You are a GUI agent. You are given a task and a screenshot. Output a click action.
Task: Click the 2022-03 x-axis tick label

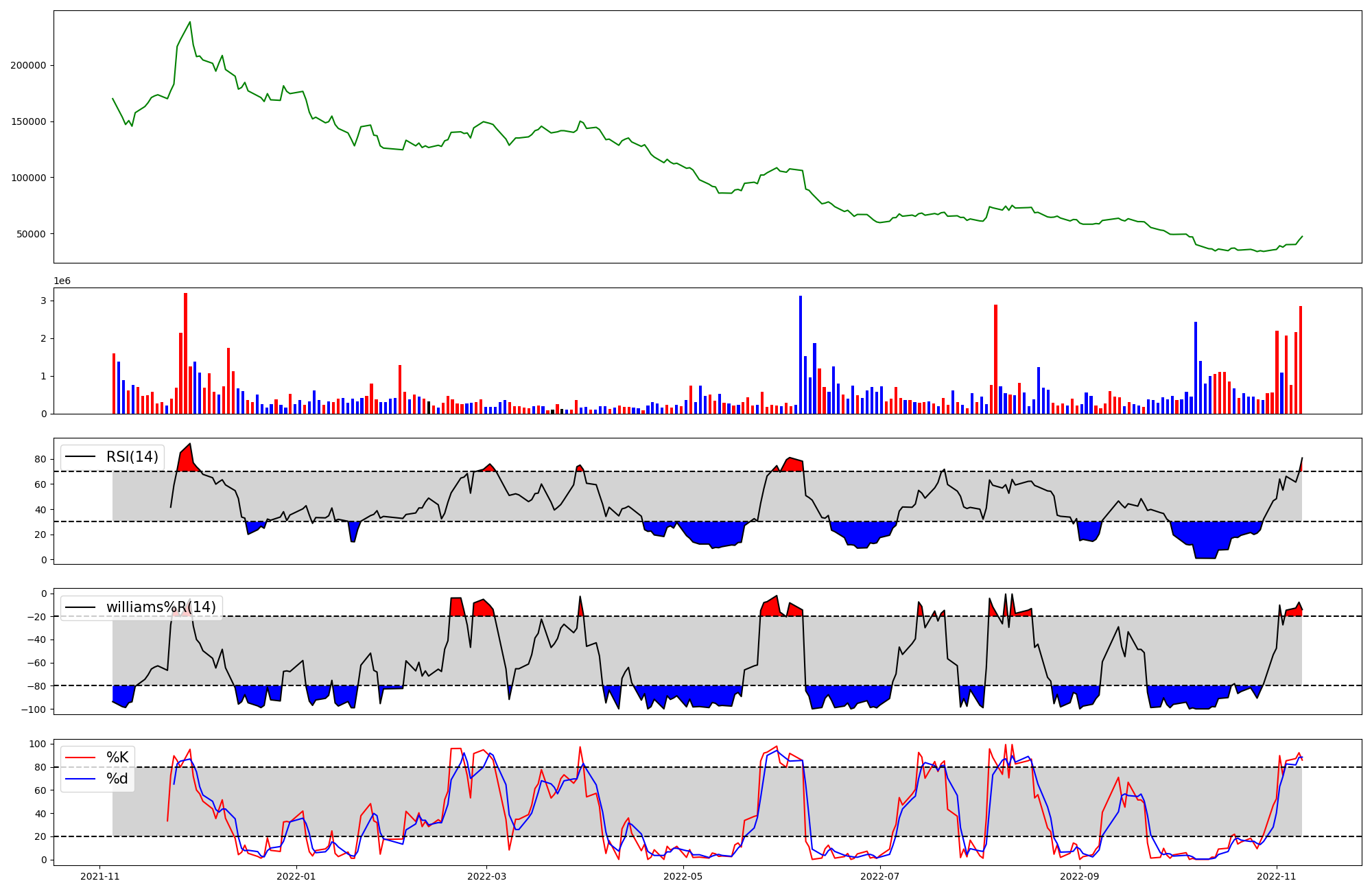click(x=486, y=876)
